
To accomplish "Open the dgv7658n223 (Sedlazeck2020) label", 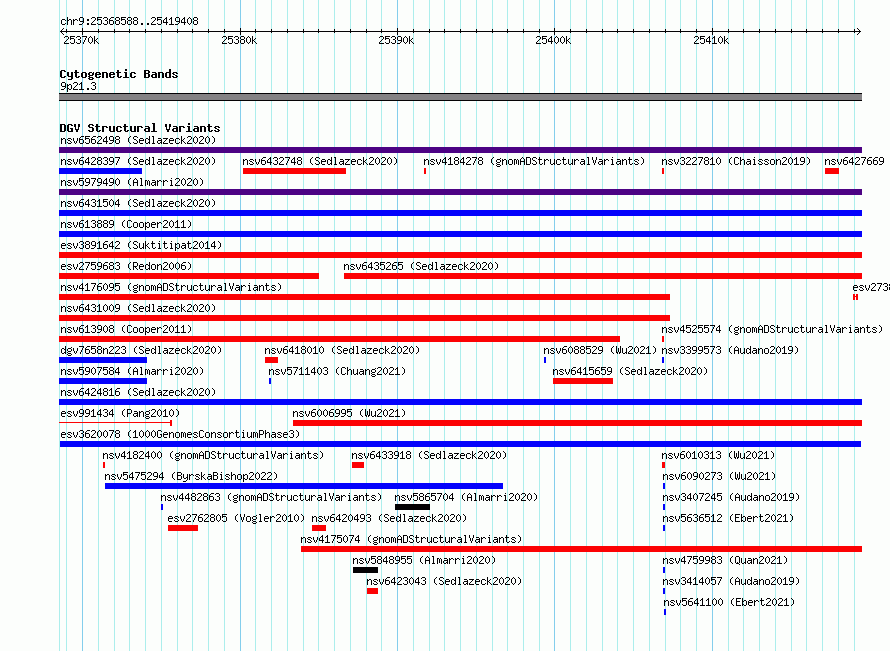I will click(x=141, y=350).
